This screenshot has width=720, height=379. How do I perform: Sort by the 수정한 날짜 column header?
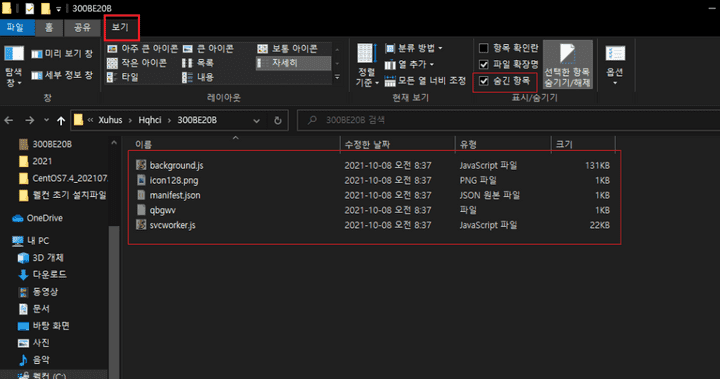point(398,144)
